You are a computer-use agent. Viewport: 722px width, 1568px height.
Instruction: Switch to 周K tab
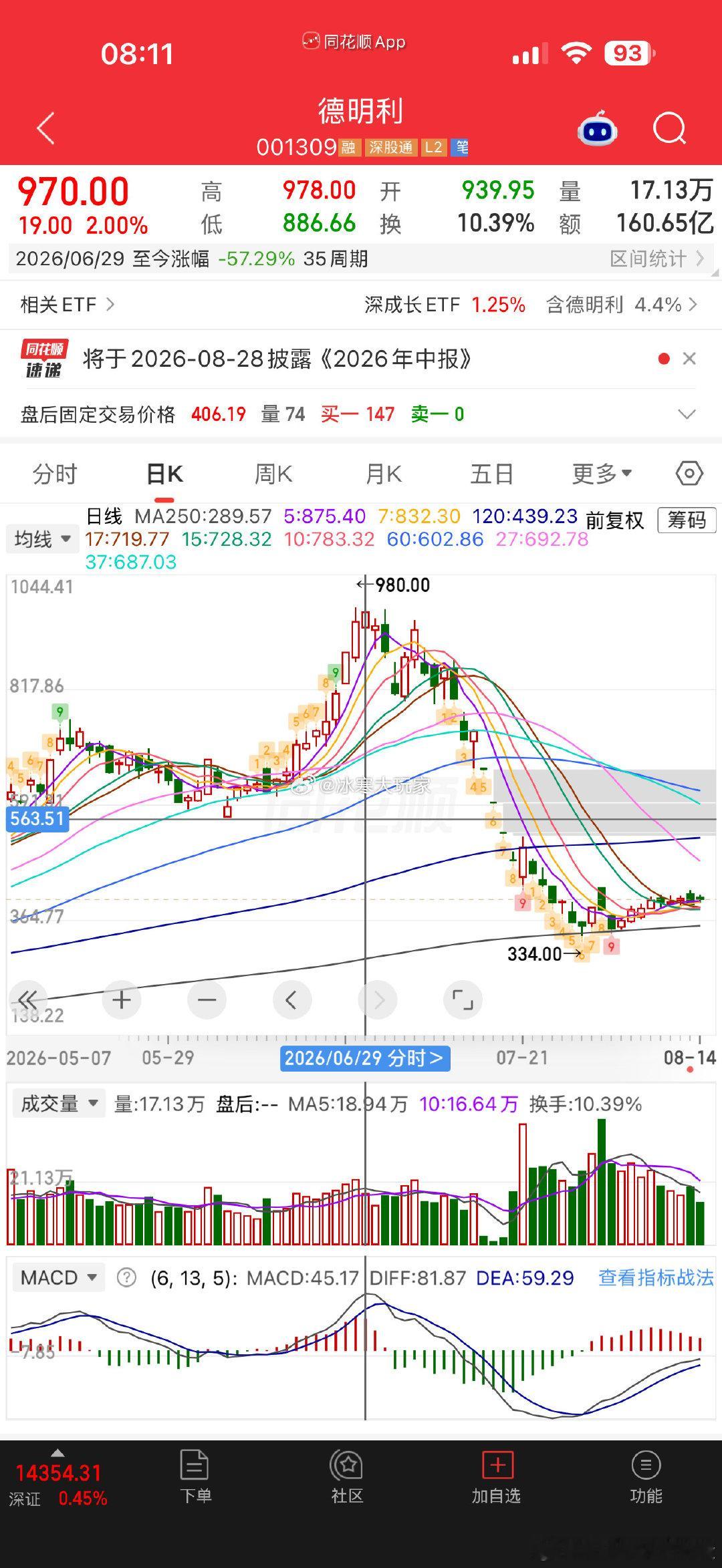pos(273,474)
